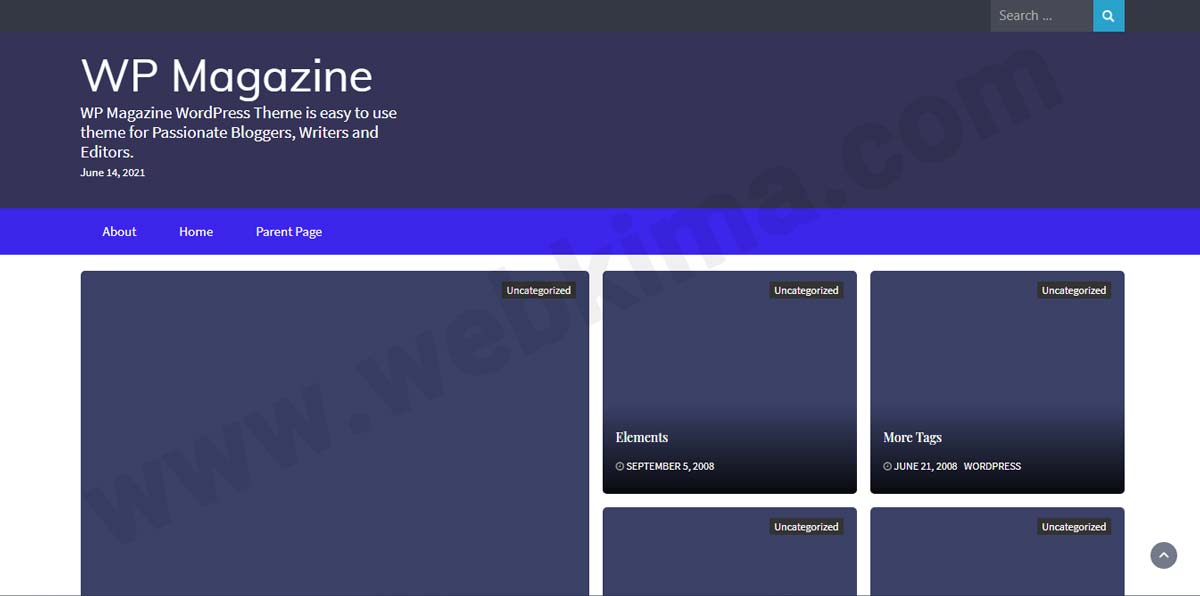Click the magnifier search button
Viewport: 1200px width, 596px height.
[1108, 16]
